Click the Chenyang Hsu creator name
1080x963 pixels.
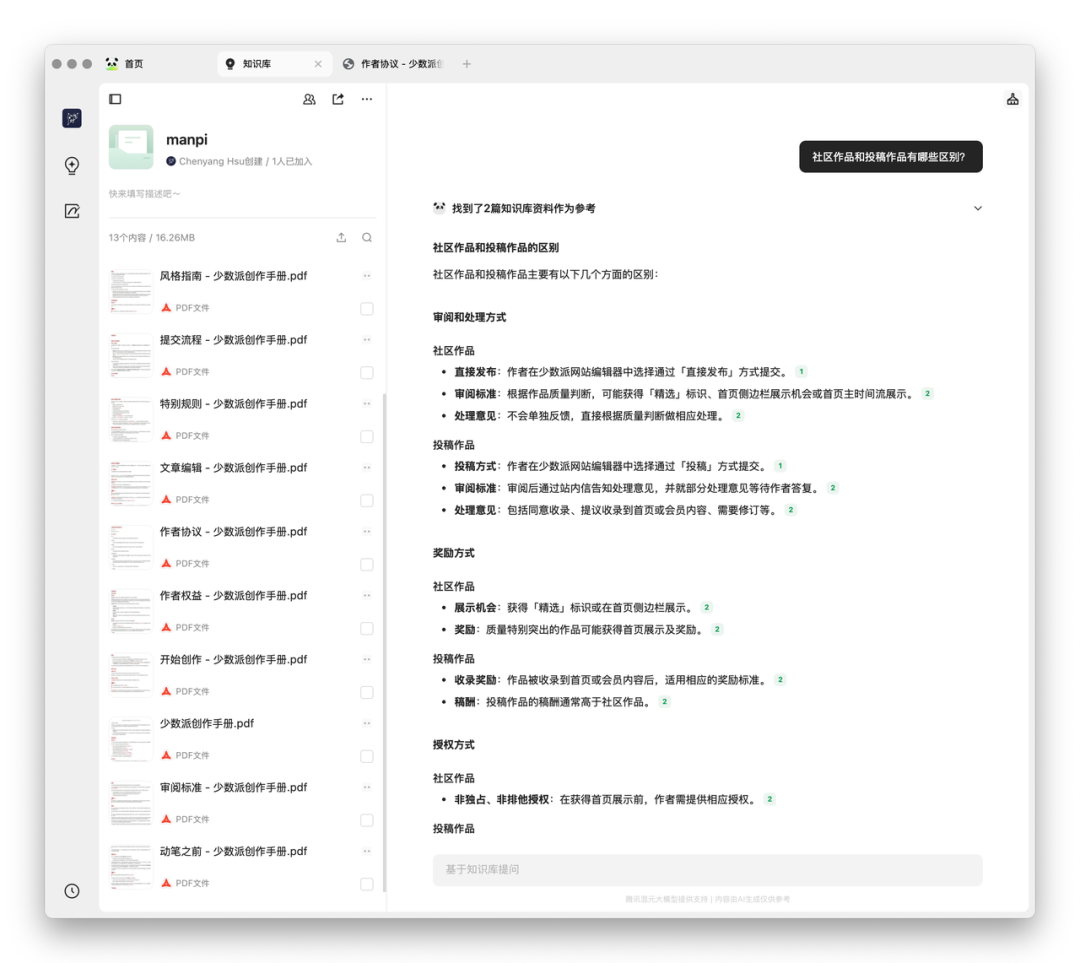pos(211,161)
